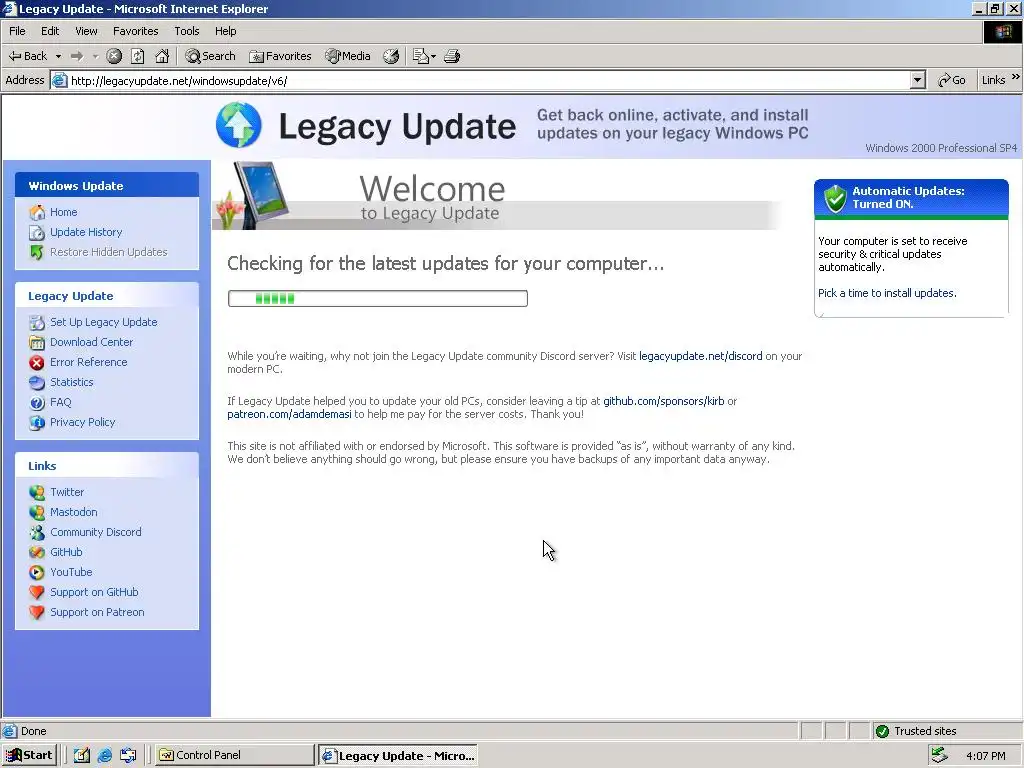Image resolution: width=1024 pixels, height=768 pixels.
Task: Open the Favorites menu
Action: coord(135,31)
